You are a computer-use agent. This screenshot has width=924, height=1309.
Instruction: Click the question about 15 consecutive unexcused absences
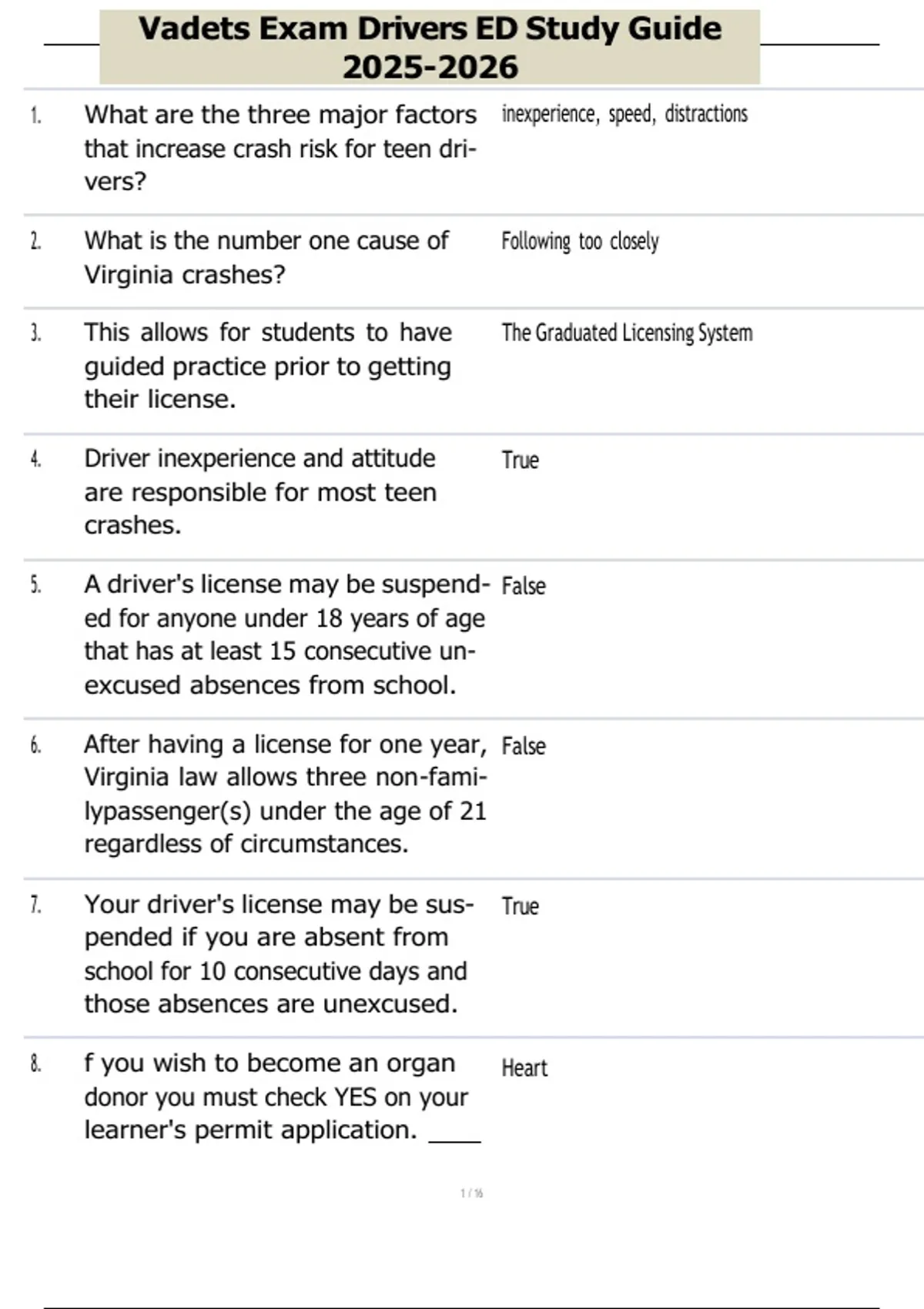285,634
